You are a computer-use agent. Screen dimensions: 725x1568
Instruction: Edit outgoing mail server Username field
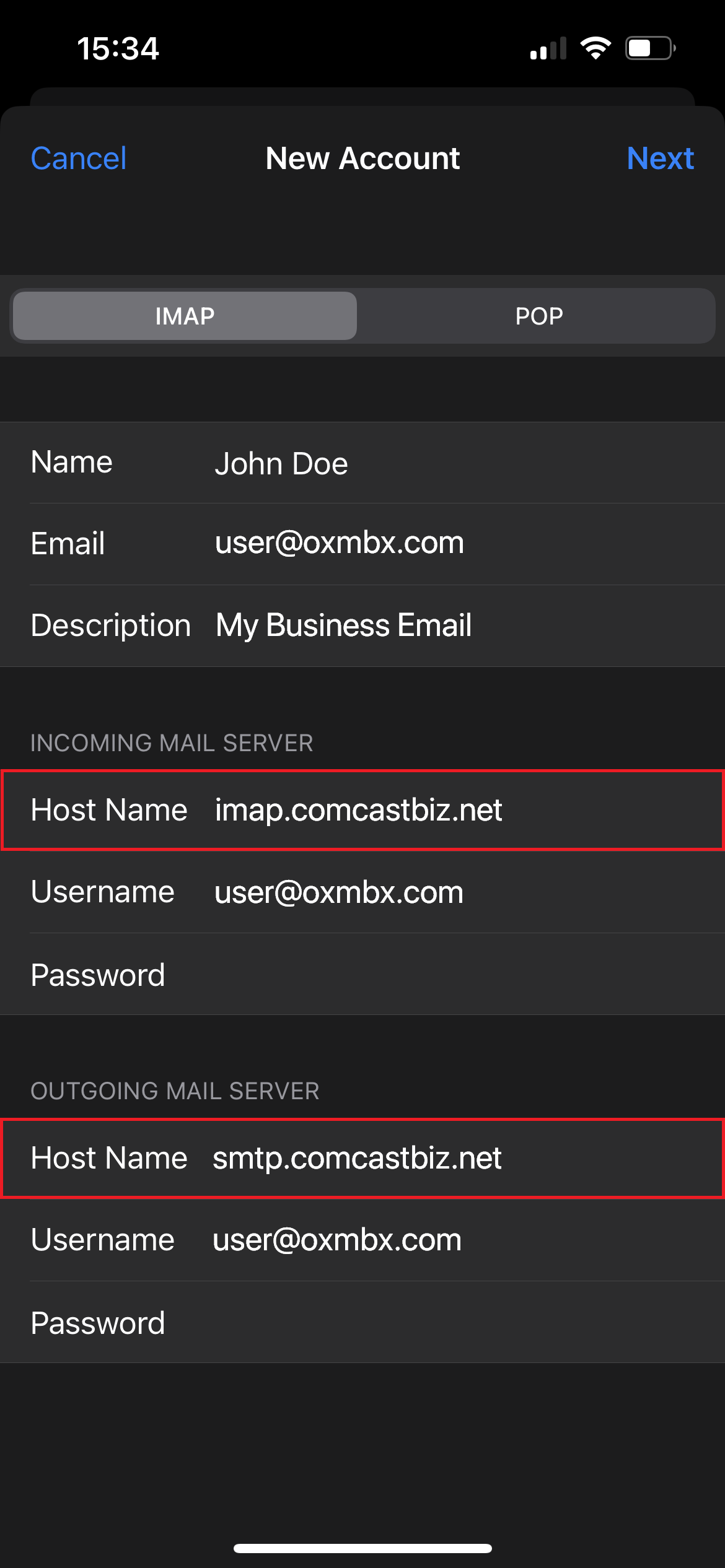(x=362, y=1240)
